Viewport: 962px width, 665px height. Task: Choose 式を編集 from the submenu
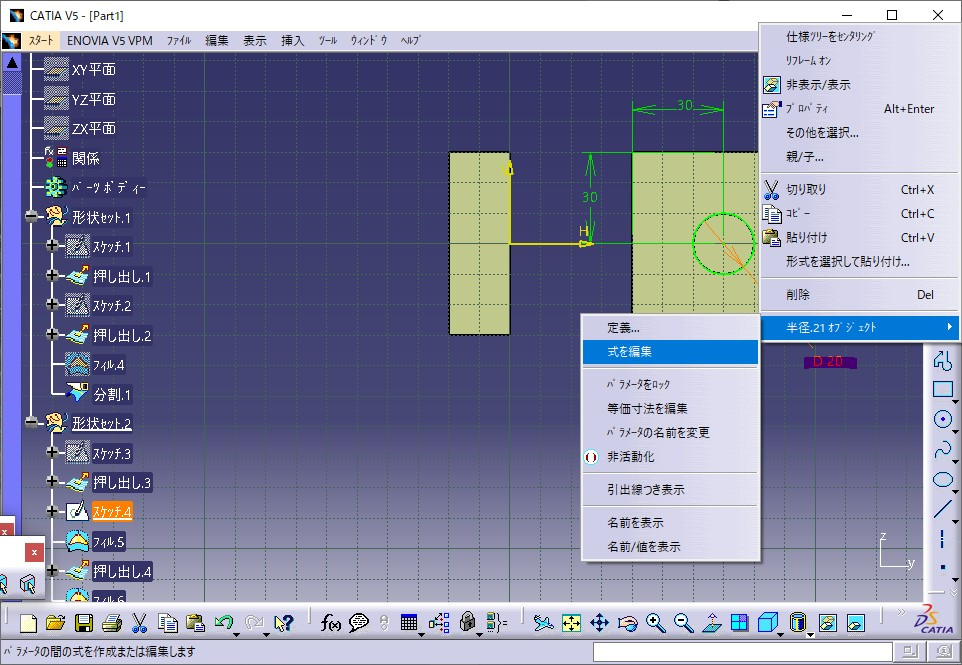pos(630,351)
